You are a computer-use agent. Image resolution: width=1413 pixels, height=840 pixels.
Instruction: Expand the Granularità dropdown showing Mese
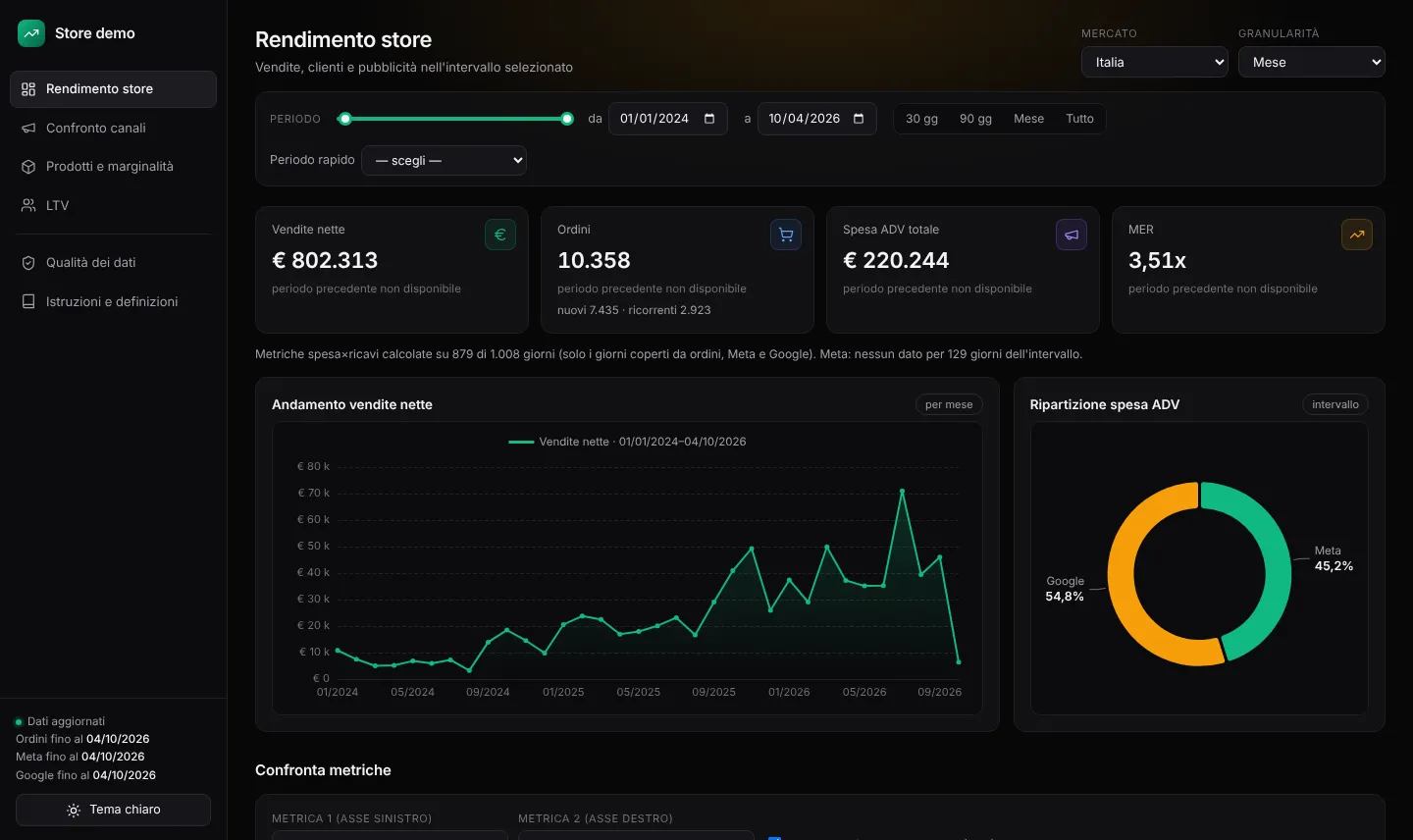click(1312, 62)
